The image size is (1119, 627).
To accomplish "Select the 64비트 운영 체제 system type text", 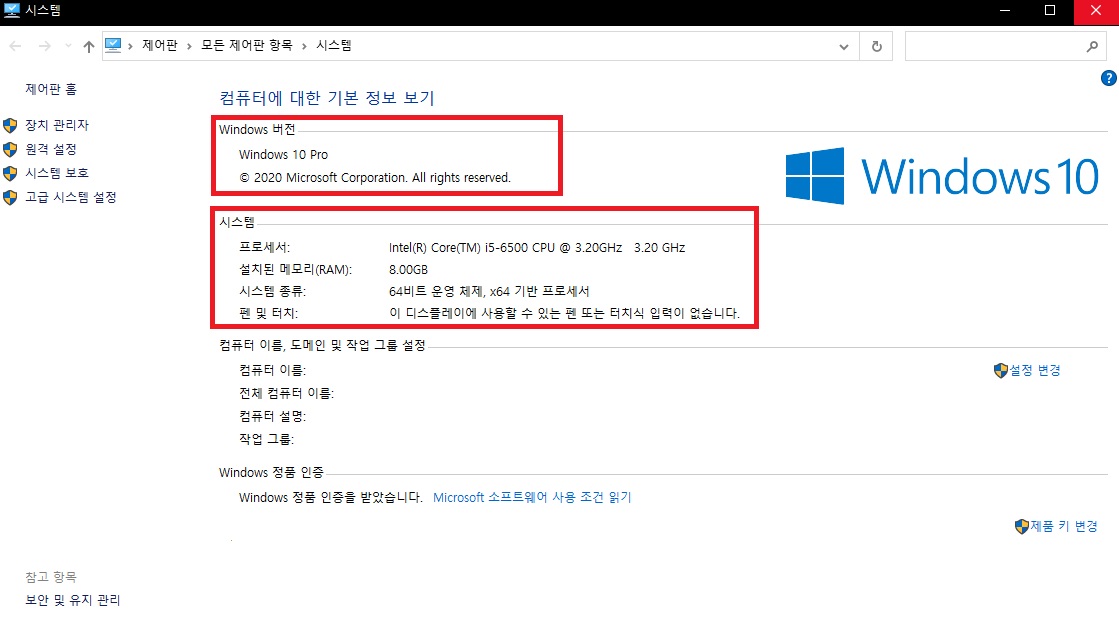I will (x=489, y=291).
